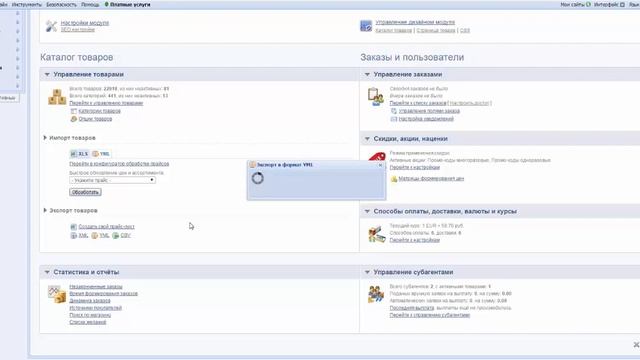This screenshot has width=640, height=360.
Task: Collapse the Способы оплаты, доставки section
Action: point(367,211)
